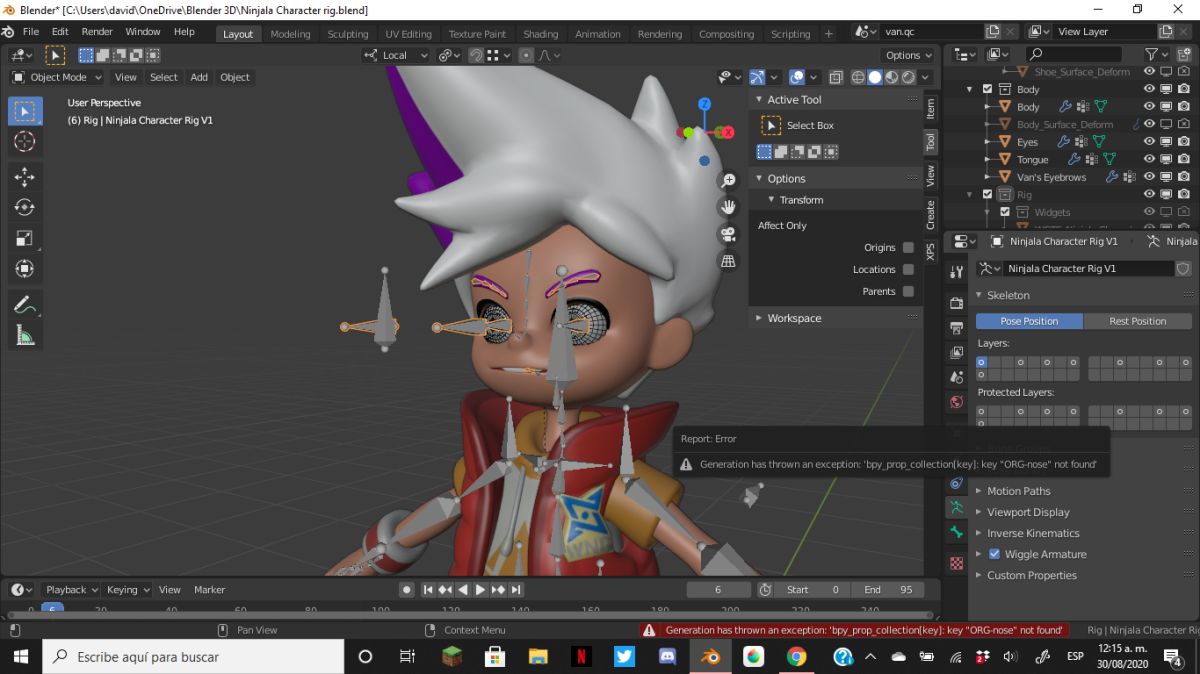This screenshot has width=1200, height=674.
Task: Open the Render properties tab icon
Action: click(x=957, y=303)
